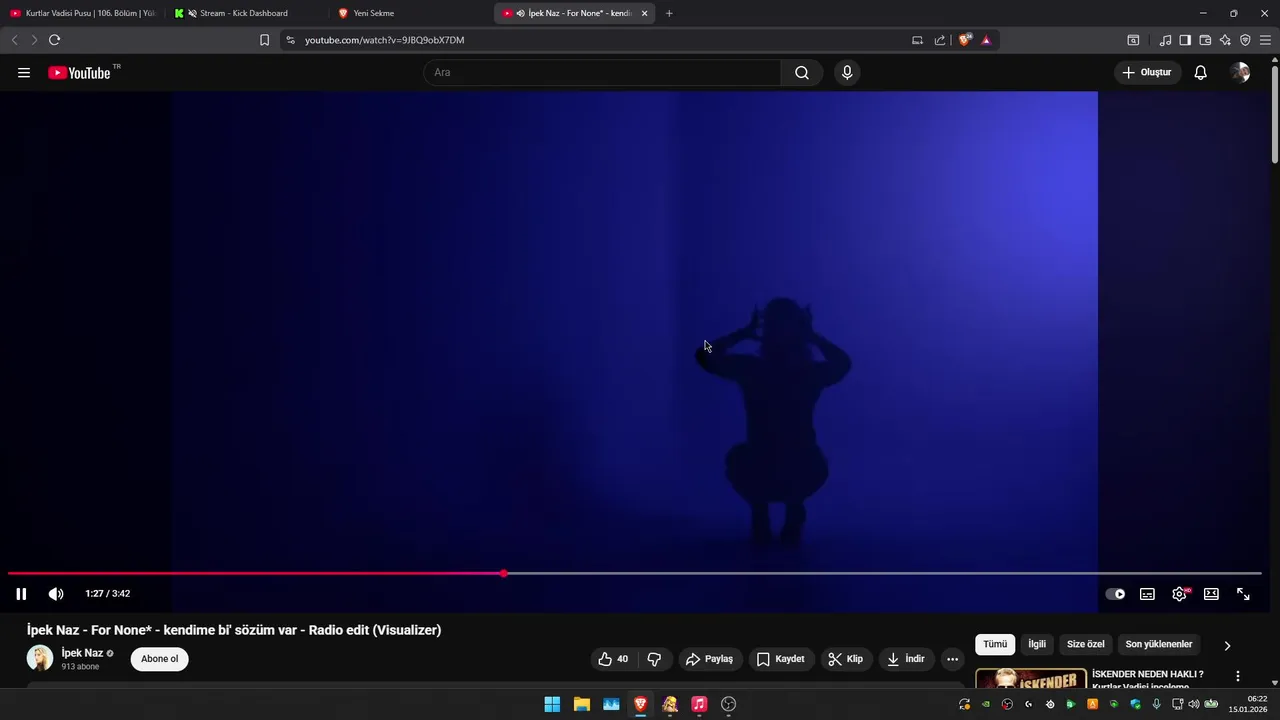Image resolution: width=1280 pixels, height=720 pixels.
Task: Open YouTube notifications bell
Action: pyautogui.click(x=1201, y=72)
